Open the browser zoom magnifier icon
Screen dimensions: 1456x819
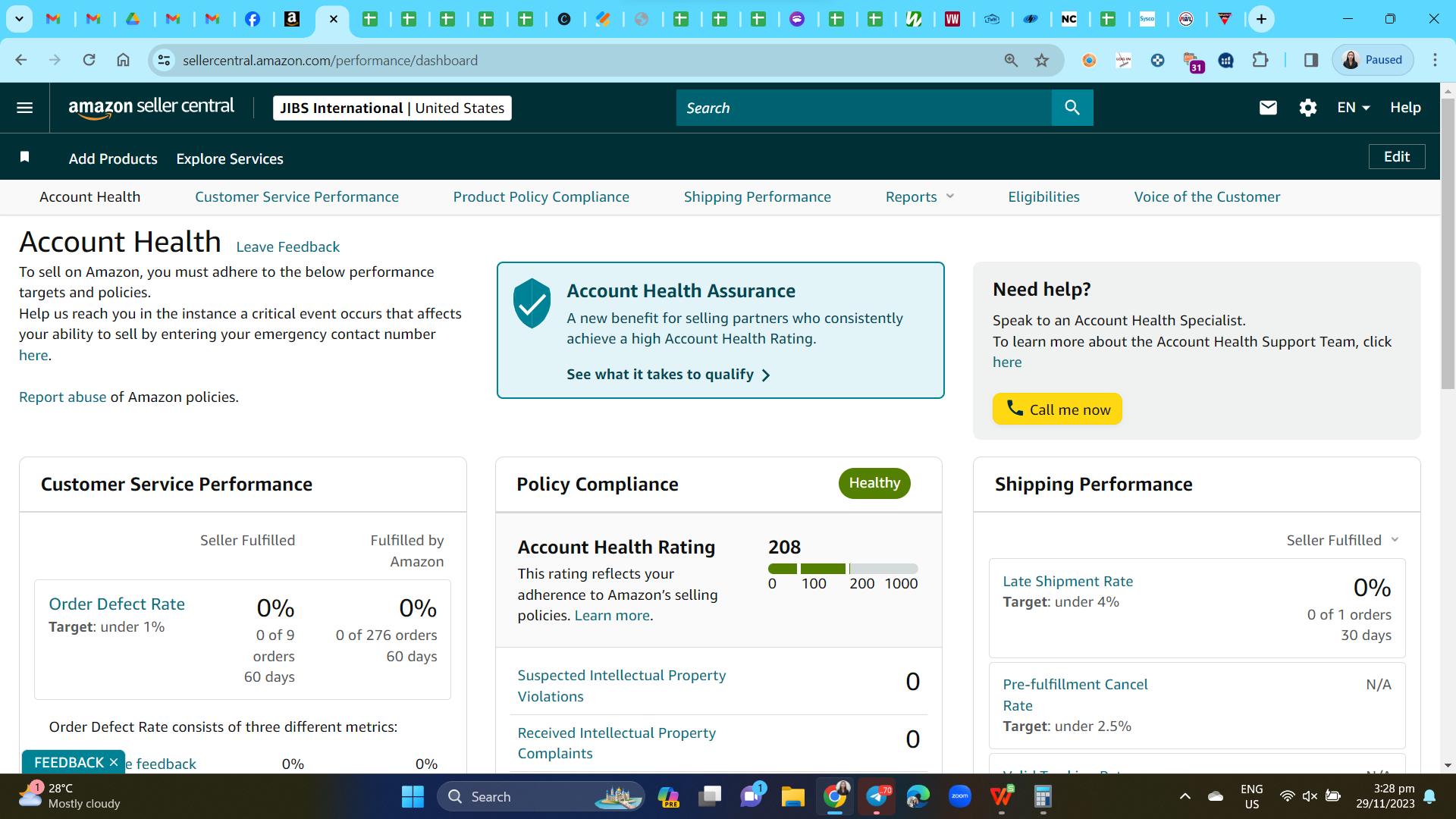(1011, 60)
